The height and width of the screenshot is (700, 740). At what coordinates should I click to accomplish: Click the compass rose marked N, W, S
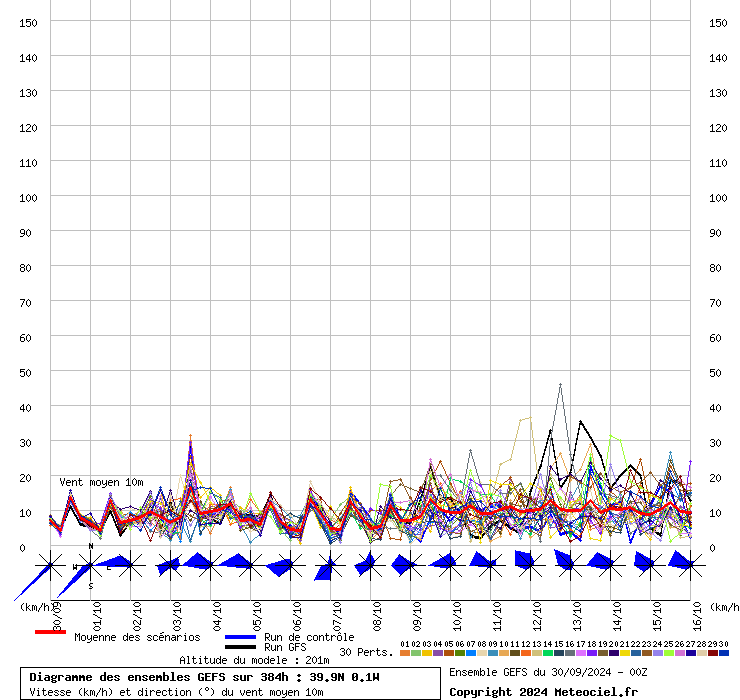91,566
